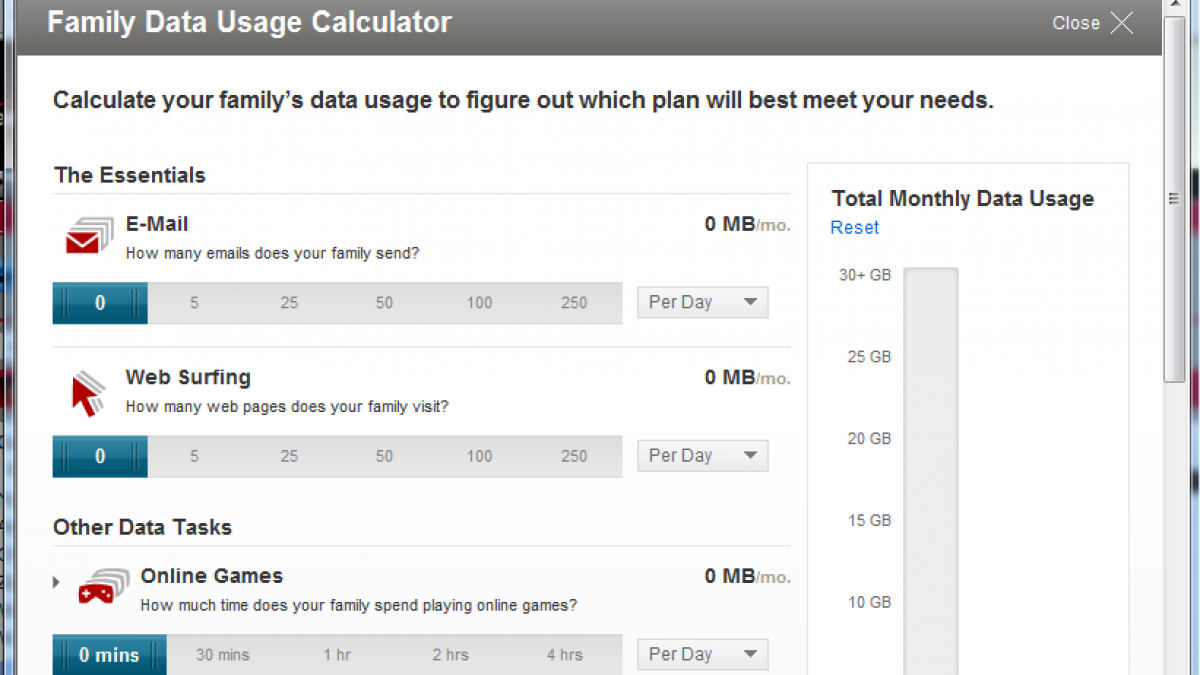Click the dialog's vertical scrollbar thumb
The height and width of the screenshot is (675, 1200).
[x=1174, y=200]
